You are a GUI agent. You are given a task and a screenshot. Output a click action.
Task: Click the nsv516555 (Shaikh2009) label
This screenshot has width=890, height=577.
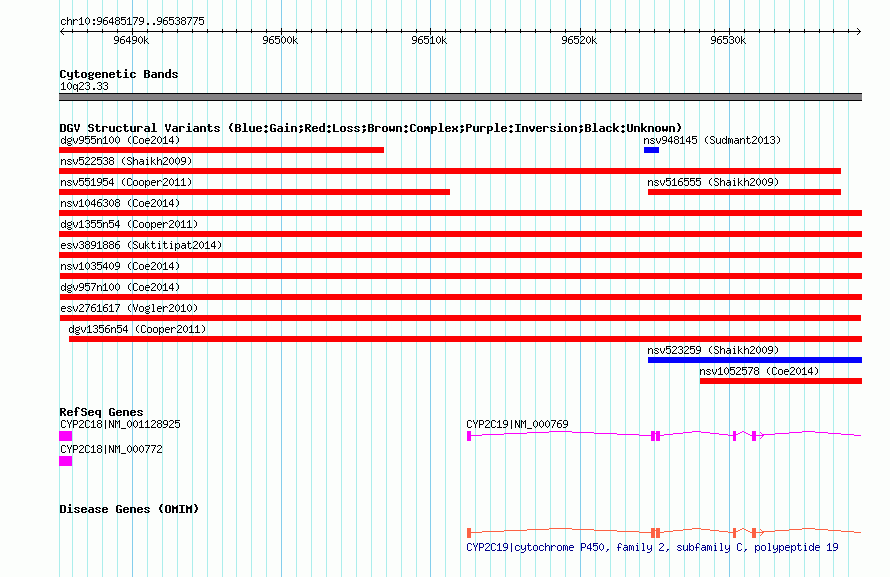click(713, 182)
